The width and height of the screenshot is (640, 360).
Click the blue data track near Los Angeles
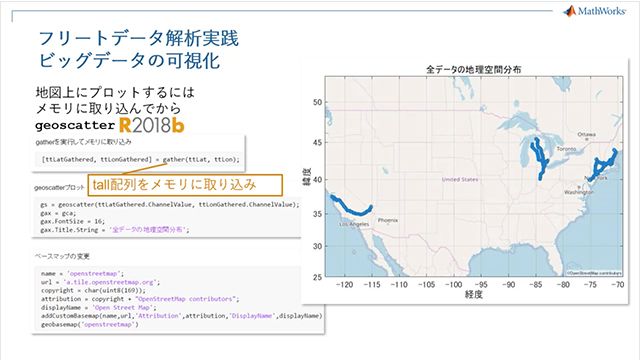pos(351,207)
